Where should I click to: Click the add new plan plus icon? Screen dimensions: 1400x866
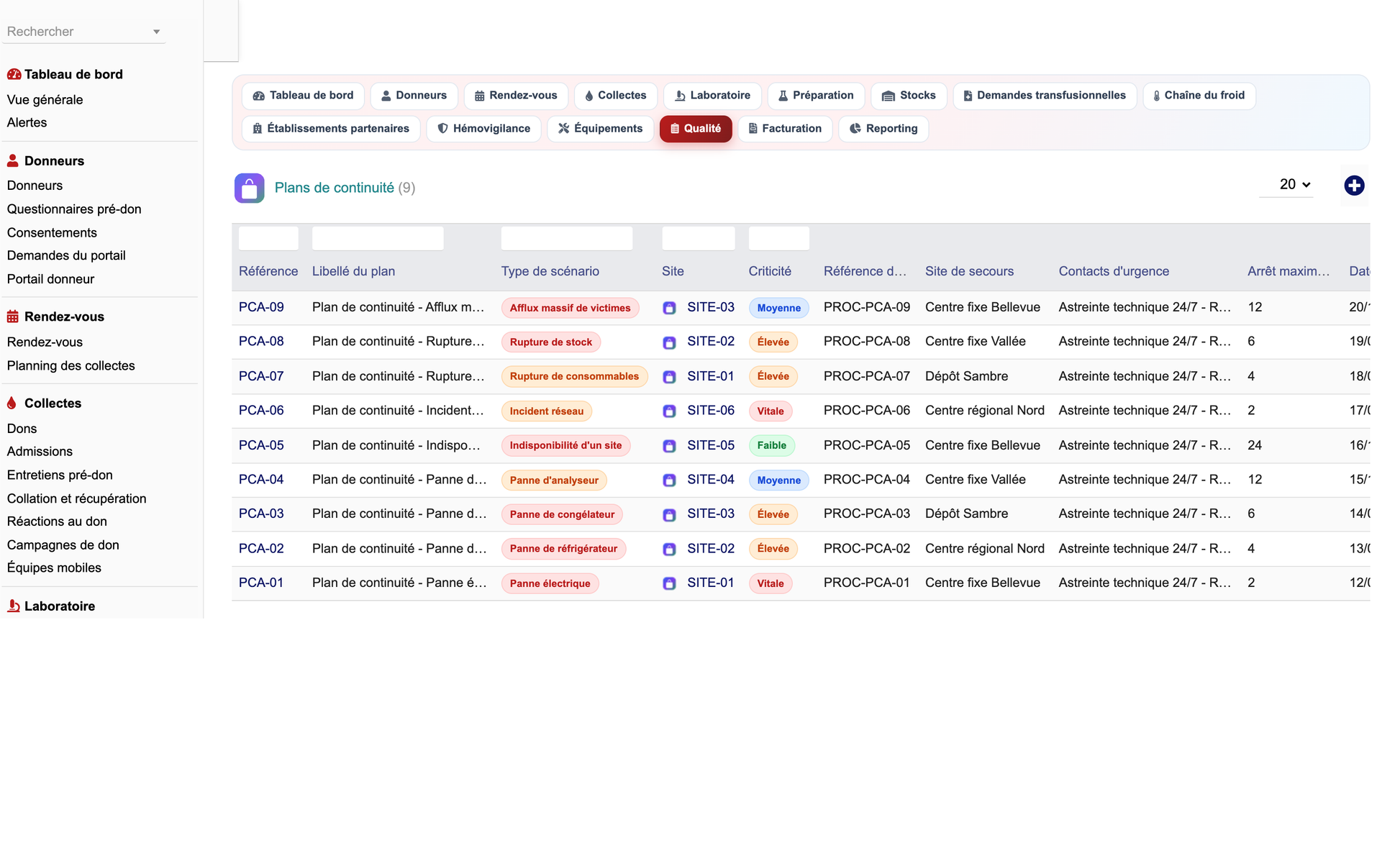[1354, 186]
